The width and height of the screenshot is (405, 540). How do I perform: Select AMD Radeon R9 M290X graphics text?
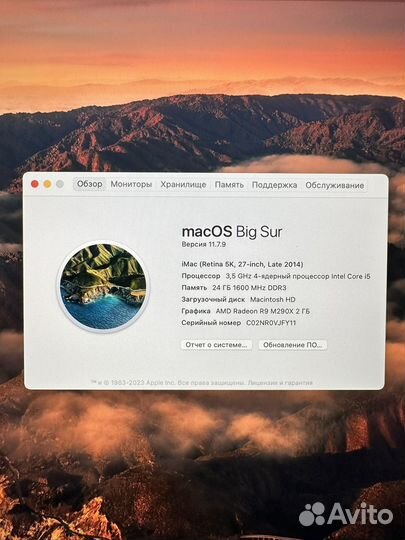pyautogui.click(x=262, y=311)
